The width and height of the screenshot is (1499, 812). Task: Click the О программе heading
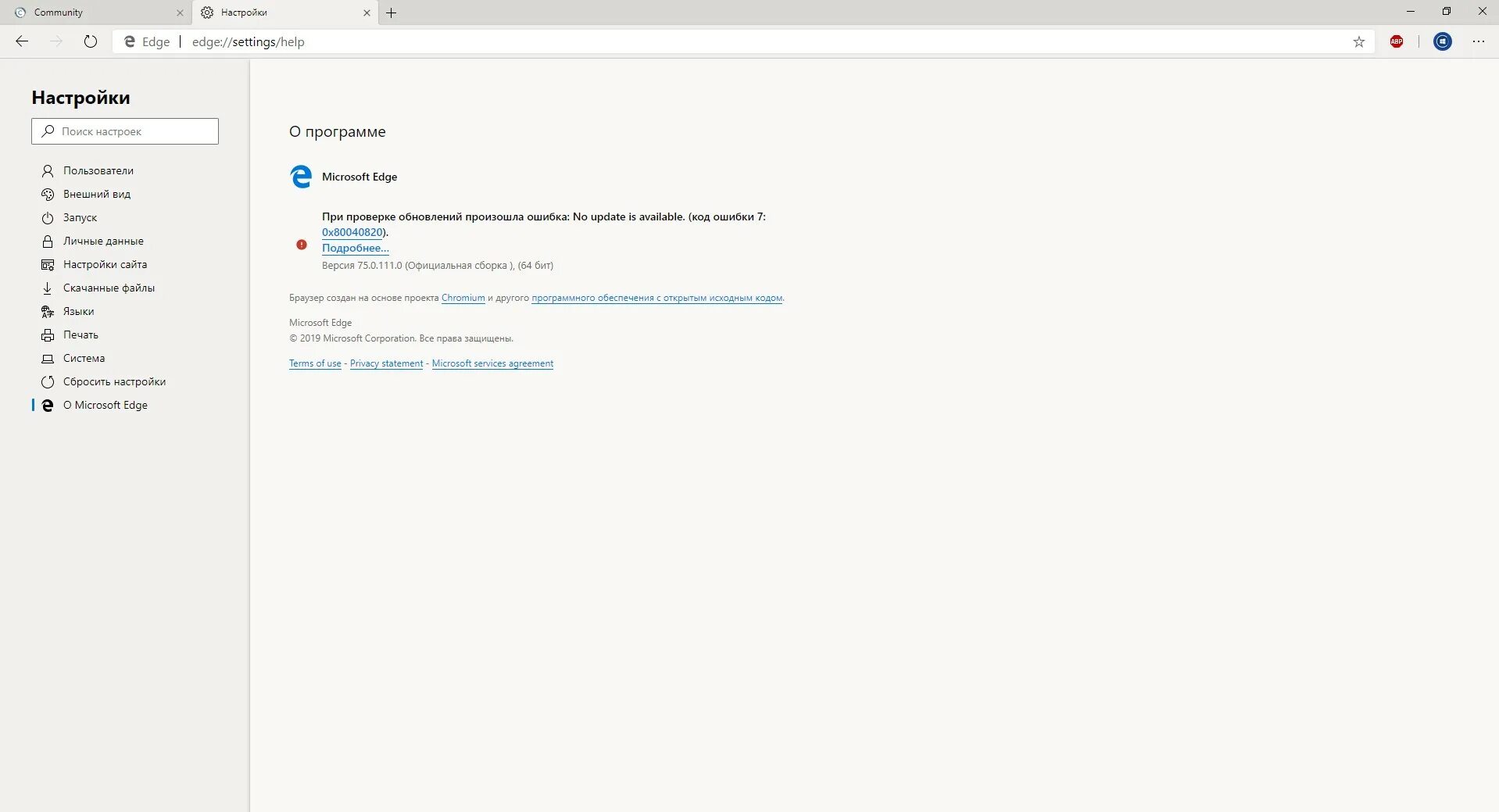pos(338,131)
